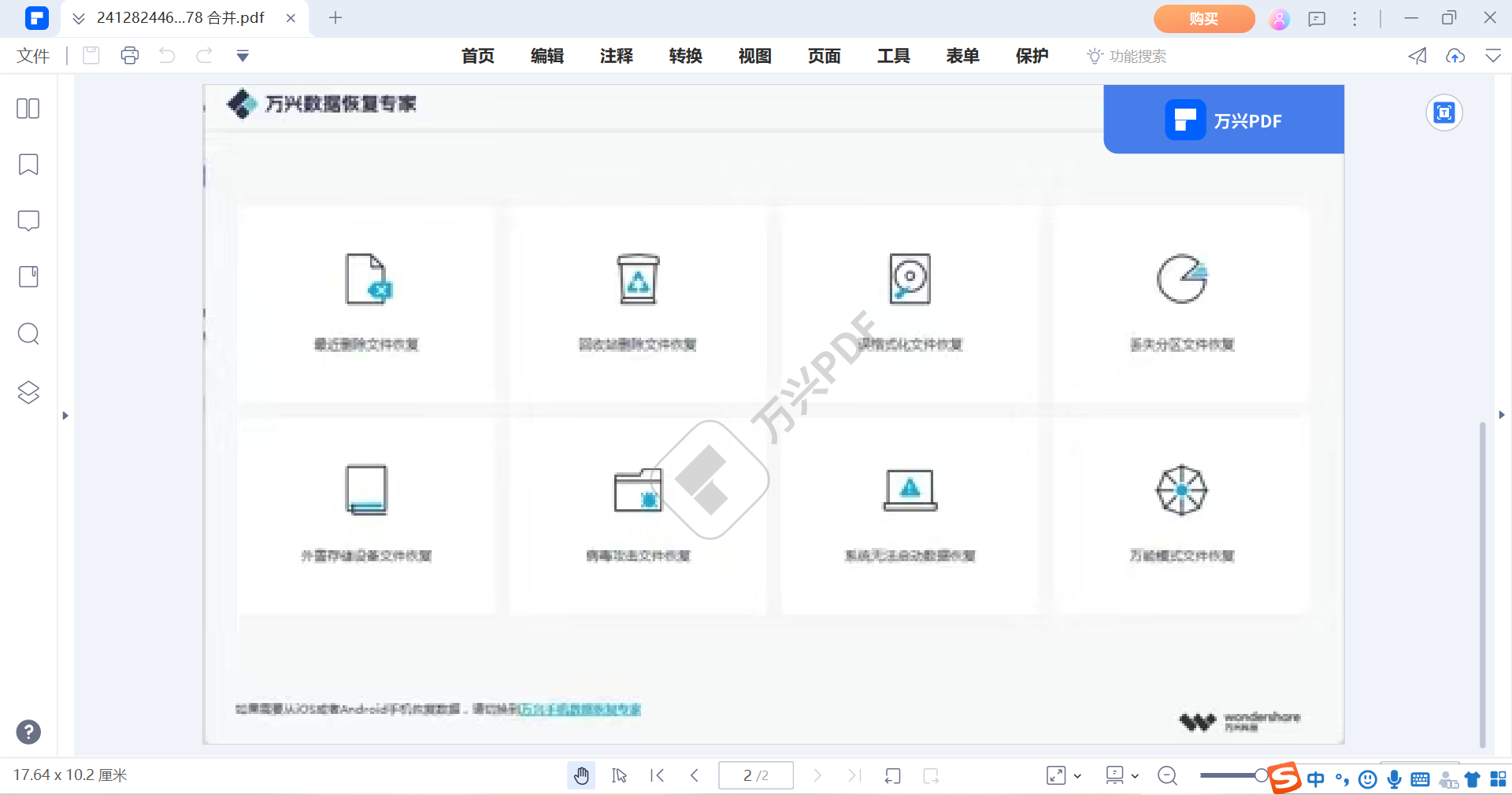The image size is (1512, 795).
Task: Open the search panel
Action: tap(28, 334)
